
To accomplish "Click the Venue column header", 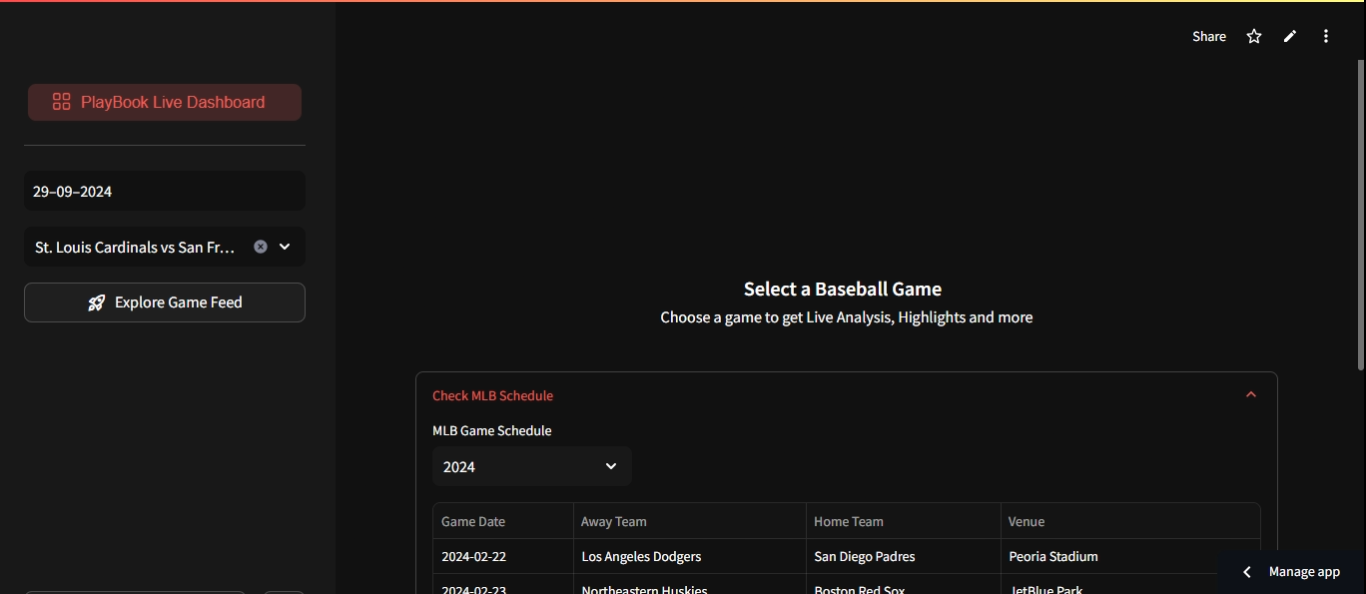I will coord(1130,521).
